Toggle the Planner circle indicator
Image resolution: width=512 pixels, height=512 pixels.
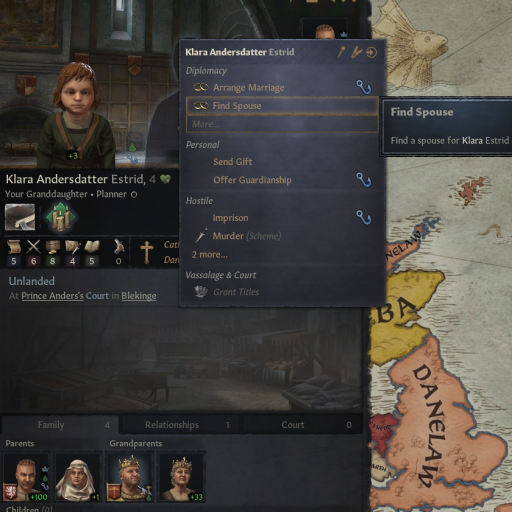[x=134, y=195]
